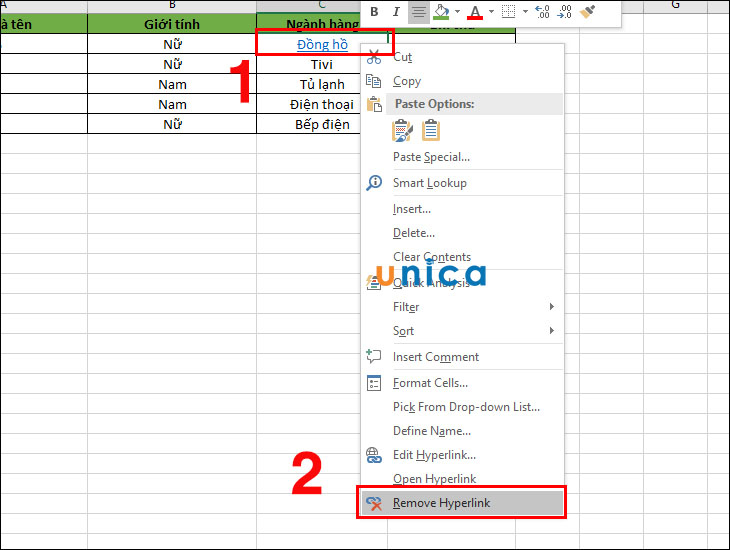Click the Format Painter brush icon

click(588, 12)
